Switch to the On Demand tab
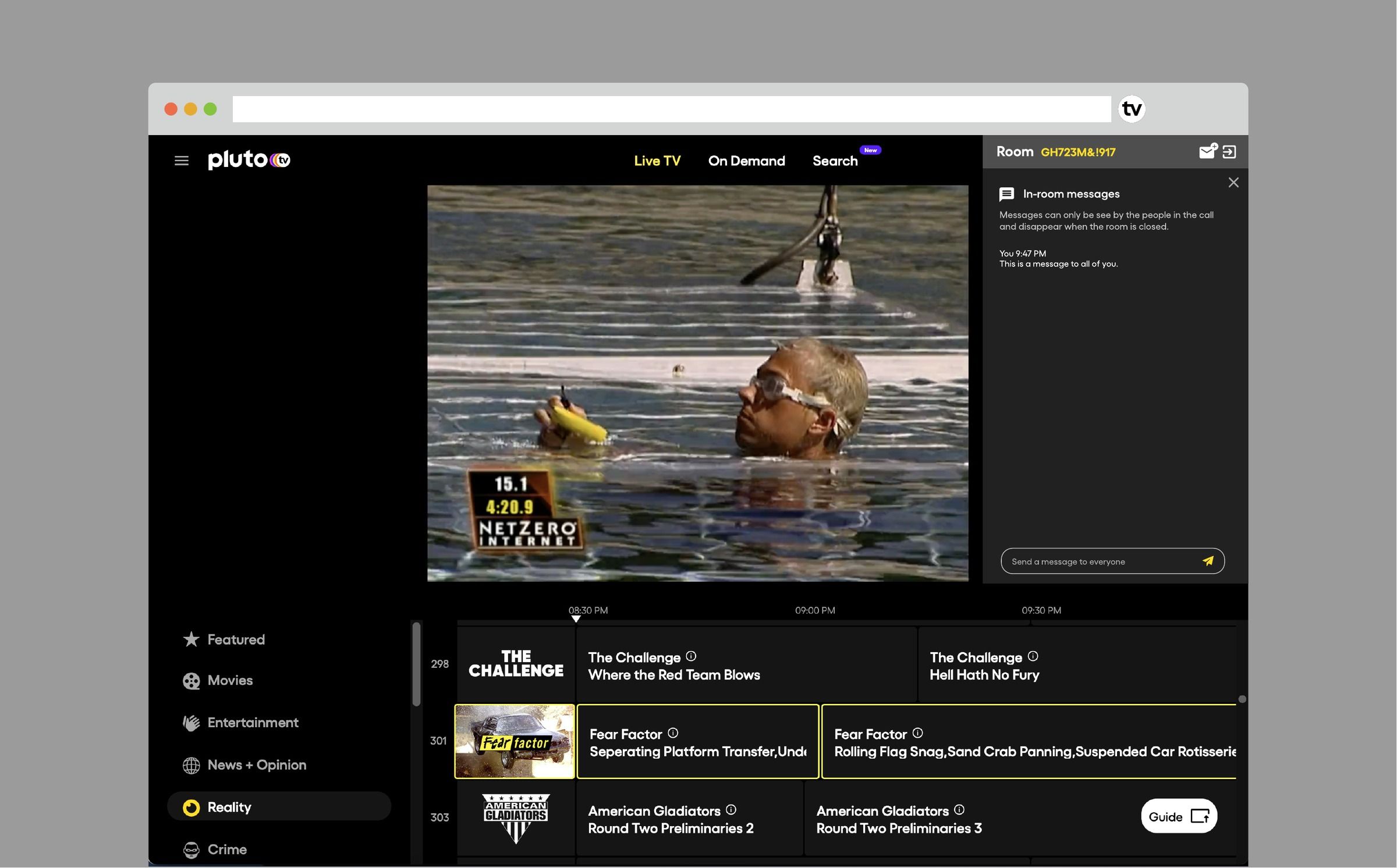The width and height of the screenshot is (1397, 868). 746,161
